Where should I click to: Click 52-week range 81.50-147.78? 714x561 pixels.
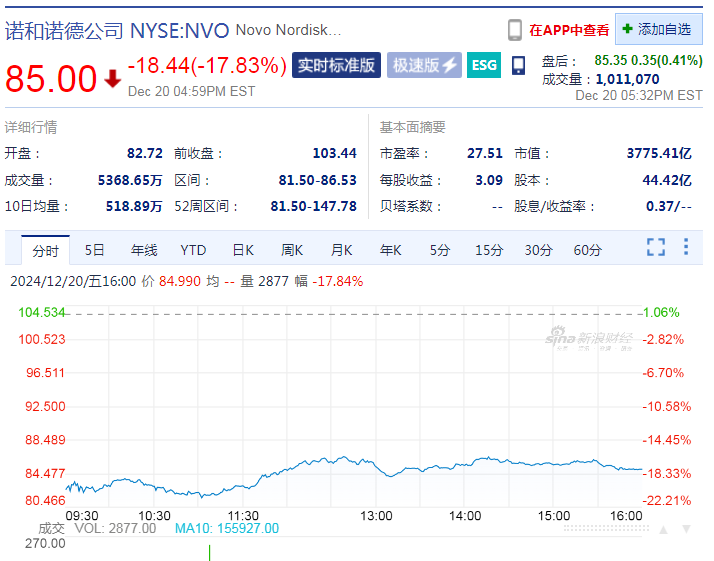[x=314, y=206]
